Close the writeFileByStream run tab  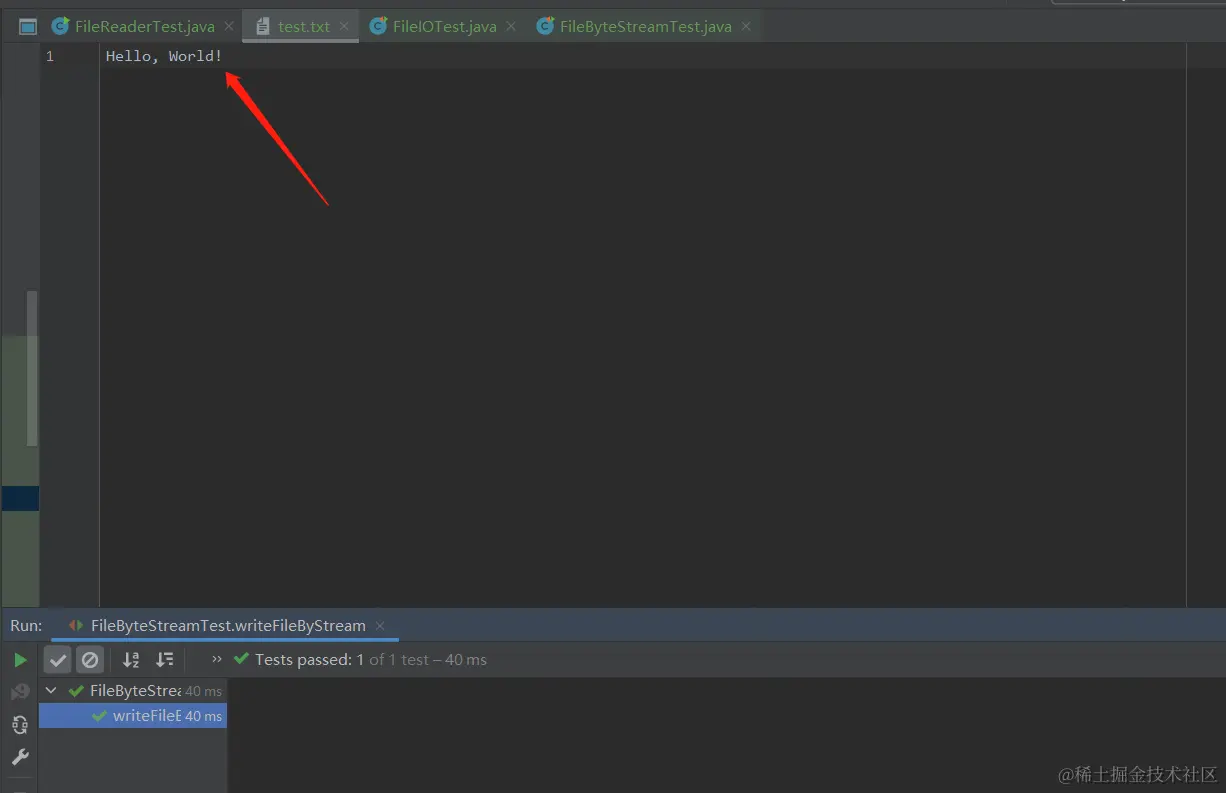pyautogui.click(x=380, y=626)
